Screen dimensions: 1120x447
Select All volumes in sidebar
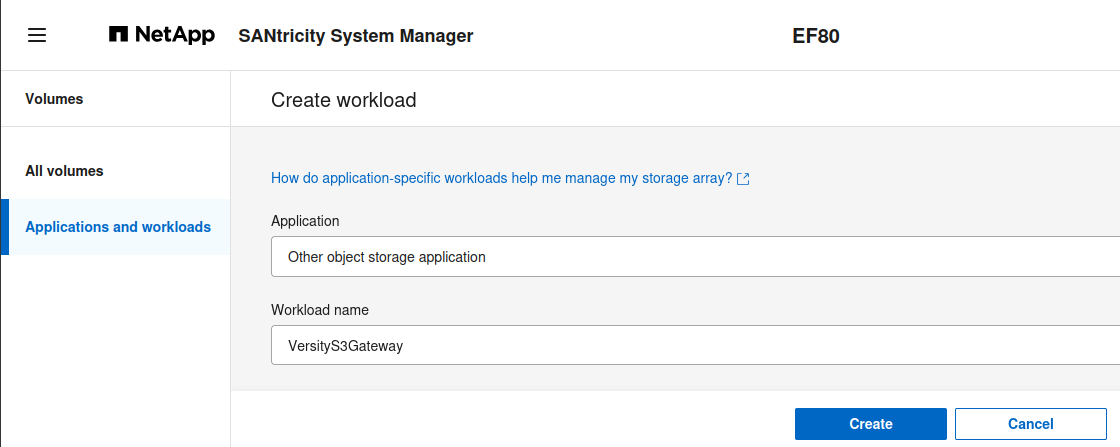point(64,171)
